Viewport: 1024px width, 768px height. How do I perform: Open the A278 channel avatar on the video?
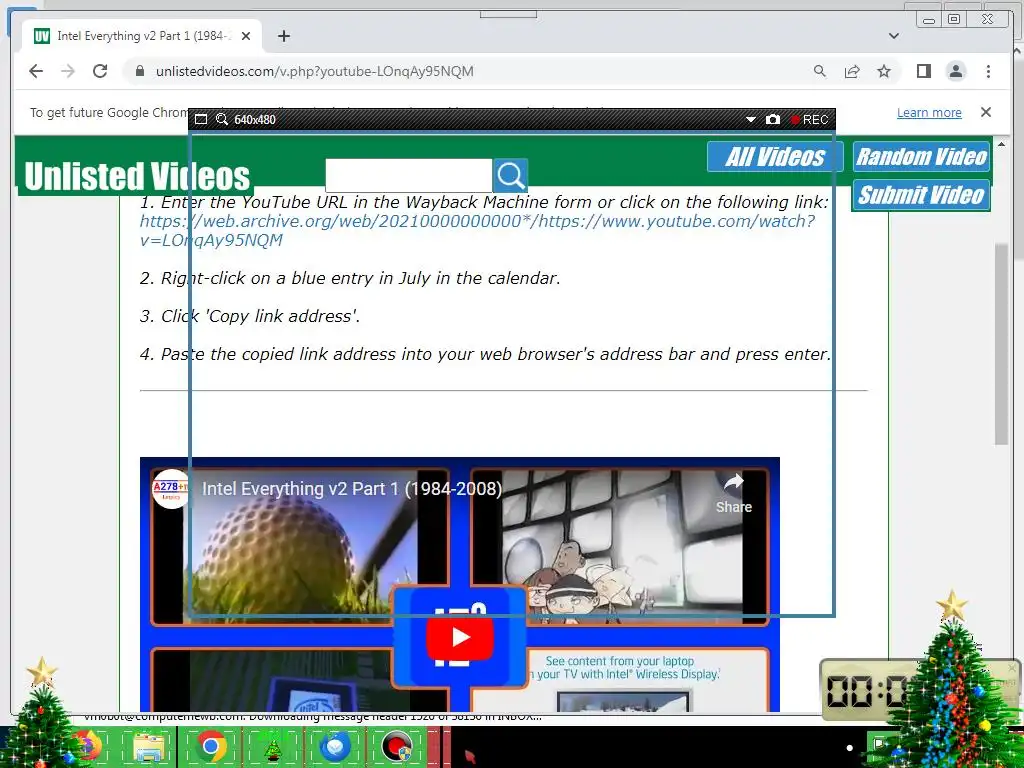(x=170, y=488)
